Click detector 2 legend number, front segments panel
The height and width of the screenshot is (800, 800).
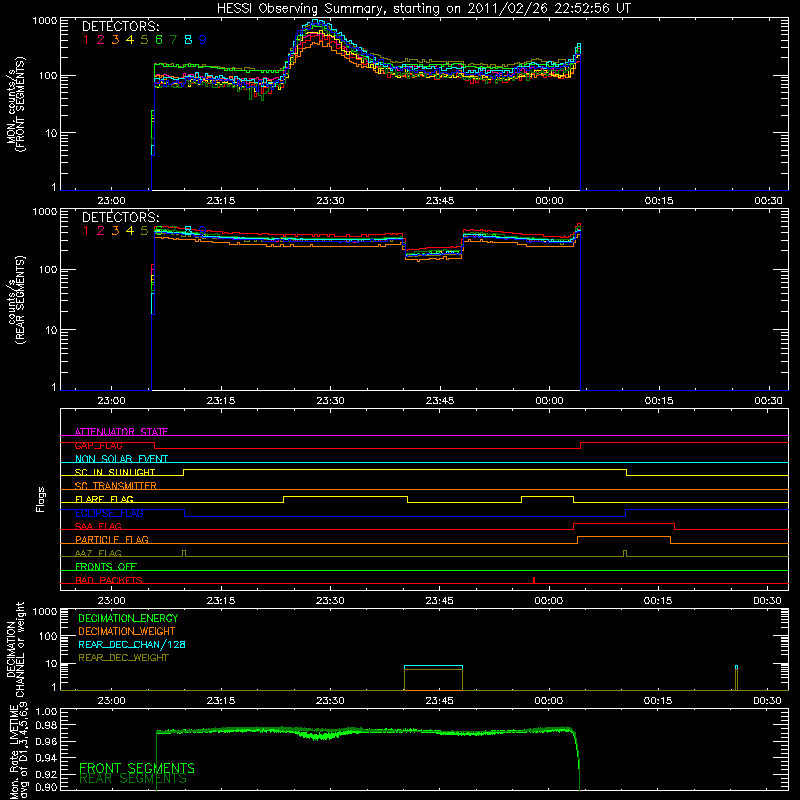[x=101, y=40]
